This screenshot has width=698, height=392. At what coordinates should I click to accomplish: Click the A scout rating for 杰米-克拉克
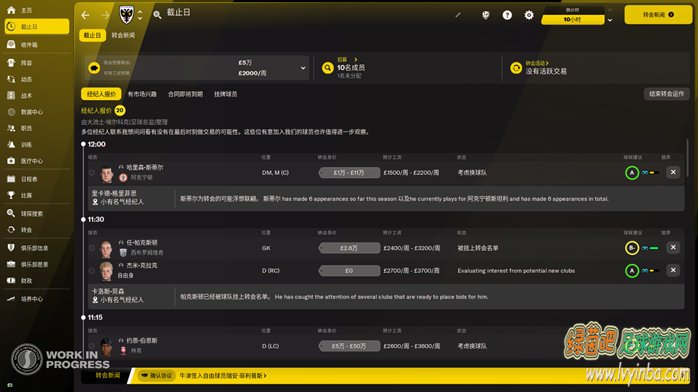pos(632,271)
